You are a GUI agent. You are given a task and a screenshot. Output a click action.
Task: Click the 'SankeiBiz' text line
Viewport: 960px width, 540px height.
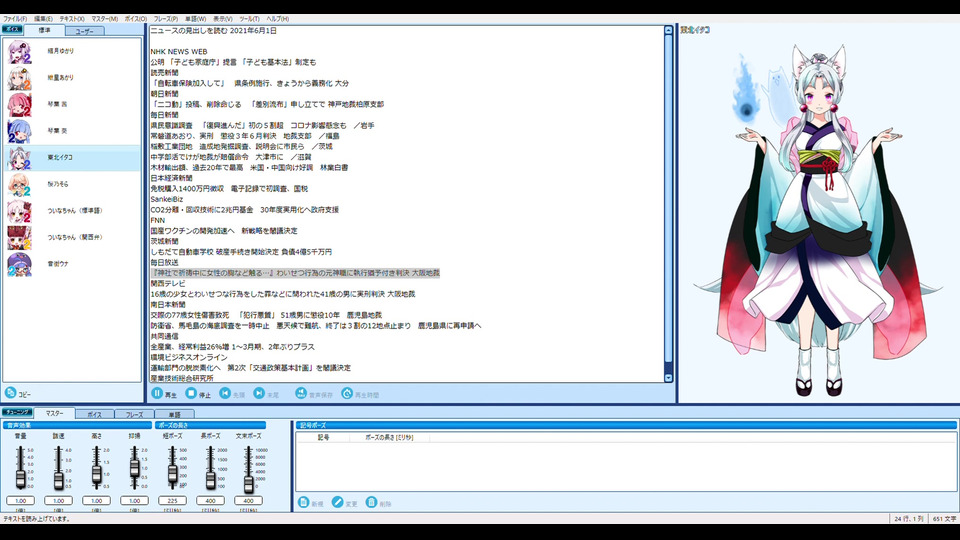167,199
